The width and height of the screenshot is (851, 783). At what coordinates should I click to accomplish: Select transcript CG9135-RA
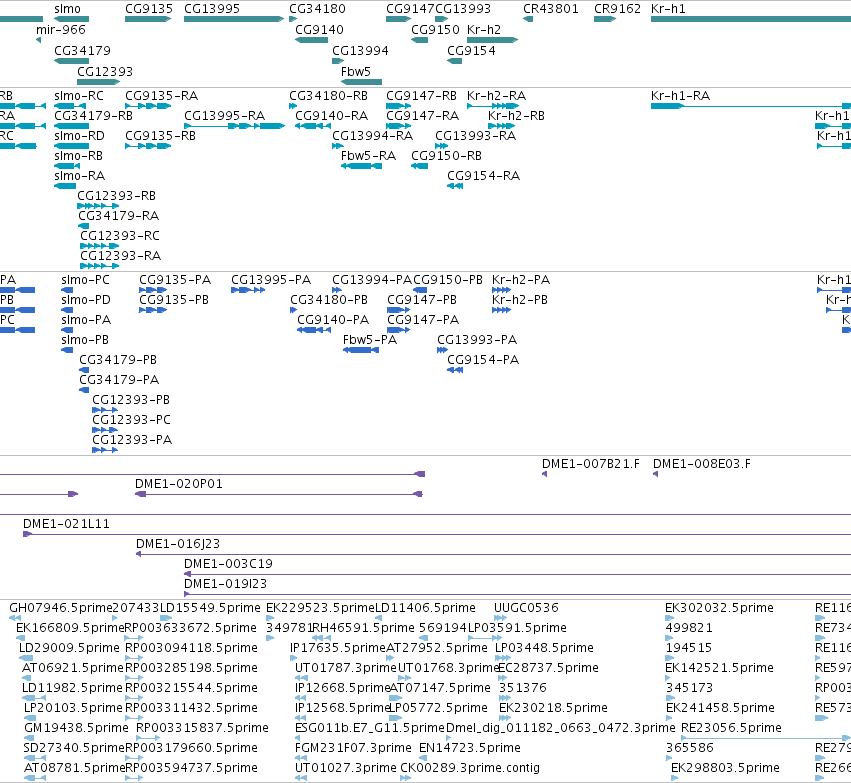(161, 96)
